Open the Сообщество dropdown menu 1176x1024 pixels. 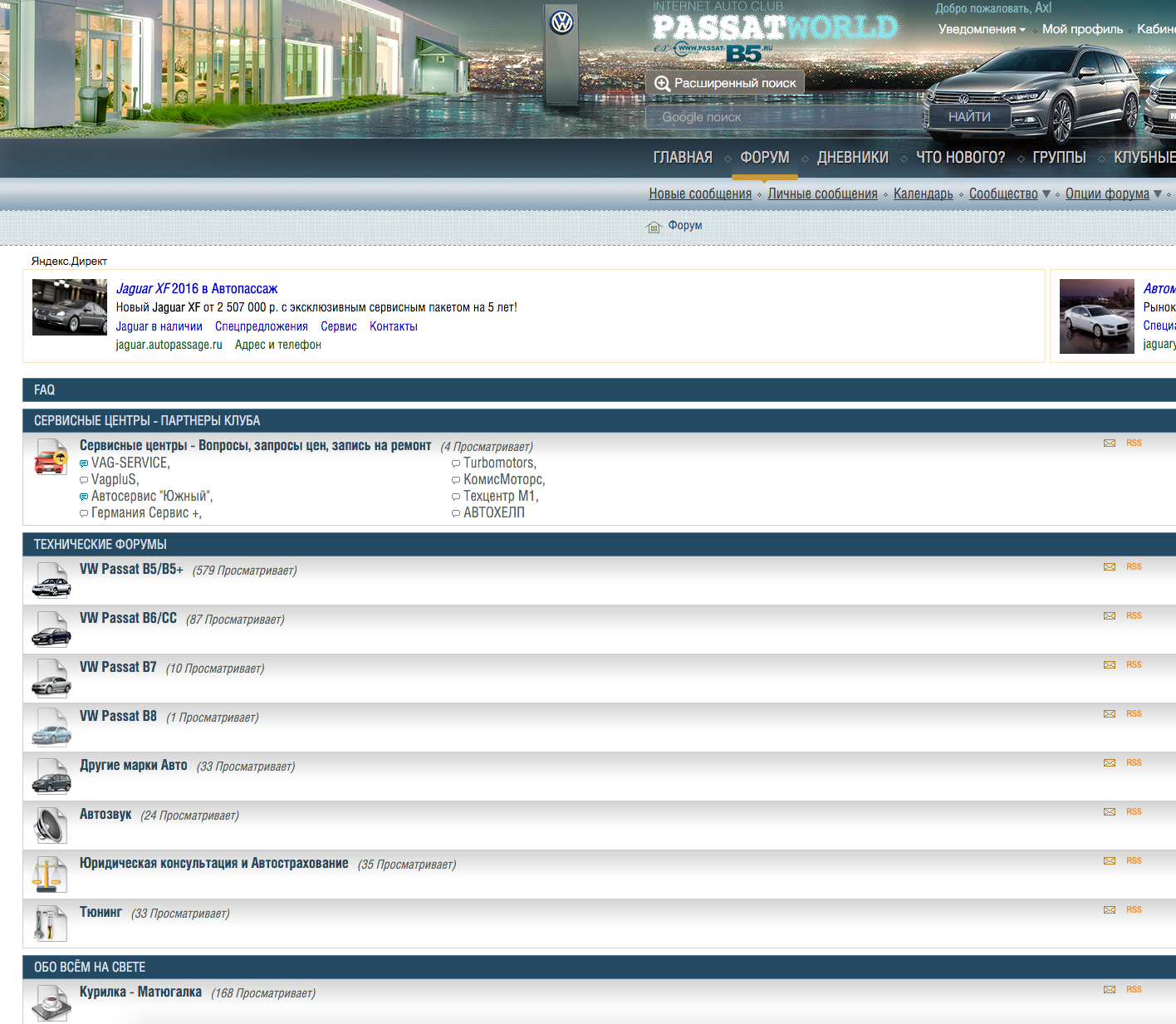click(x=1009, y=194)
